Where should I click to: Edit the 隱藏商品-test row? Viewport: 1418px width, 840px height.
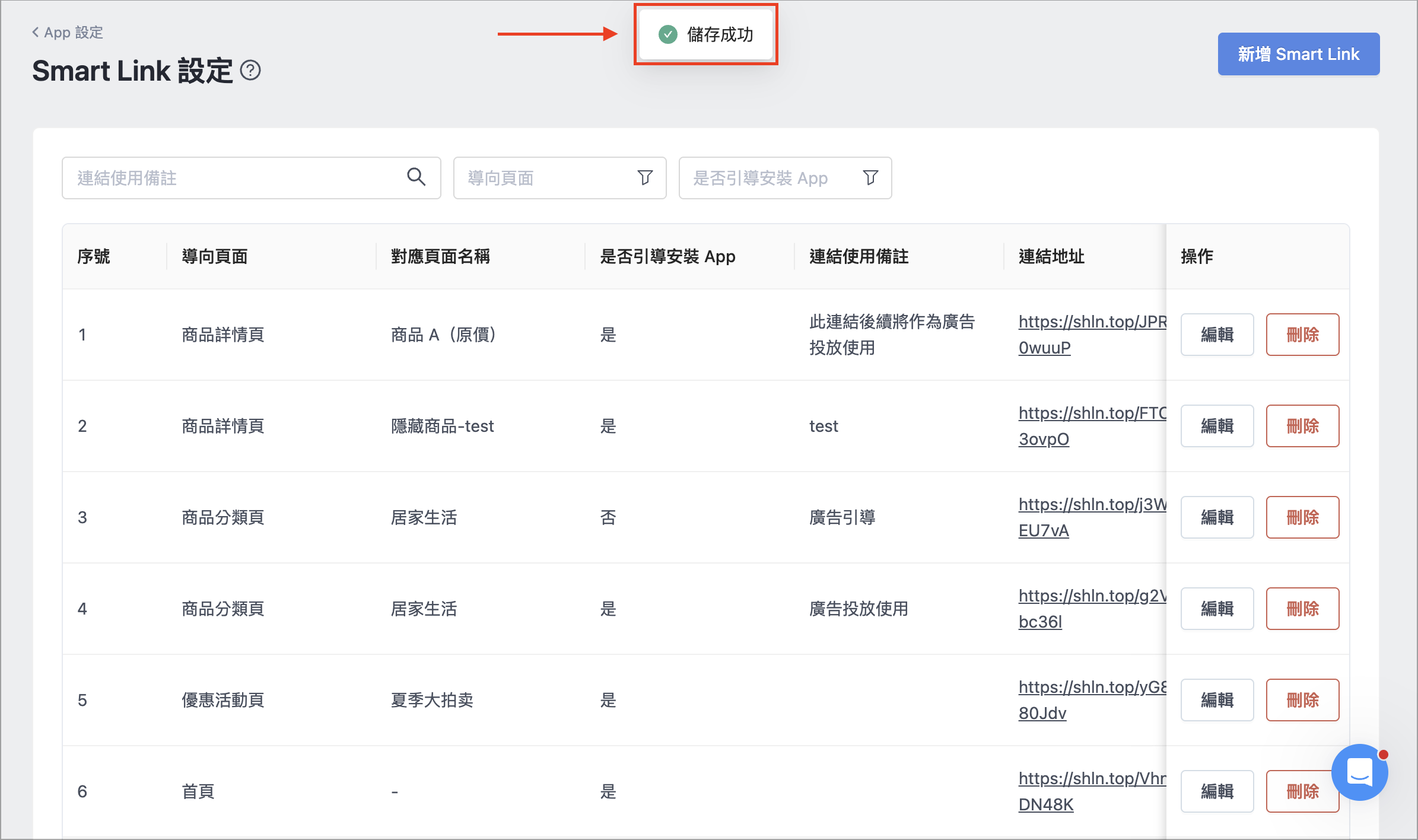pyautogui.click(x=1217, y=426)
